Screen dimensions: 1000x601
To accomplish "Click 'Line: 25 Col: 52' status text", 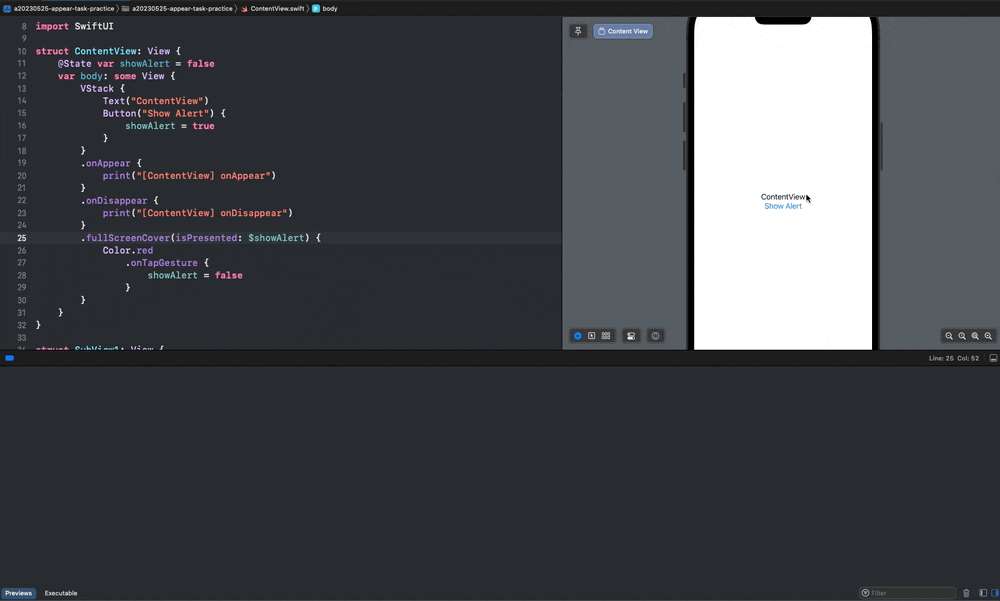I will tap(953, 358).
